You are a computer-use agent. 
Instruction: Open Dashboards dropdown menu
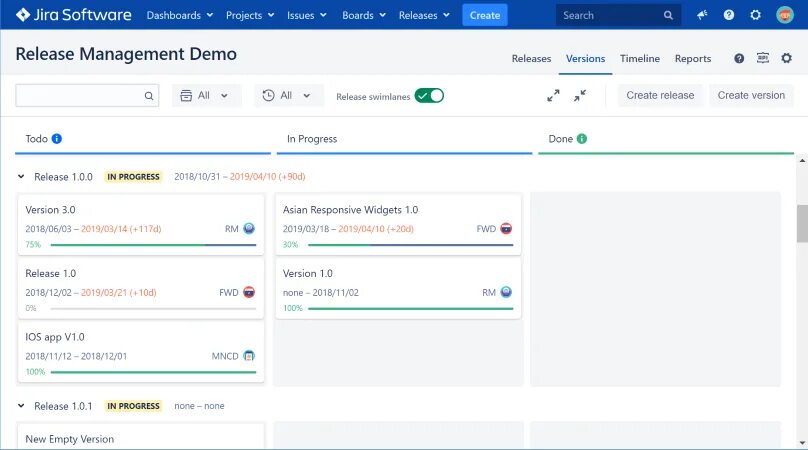point(180,15)
